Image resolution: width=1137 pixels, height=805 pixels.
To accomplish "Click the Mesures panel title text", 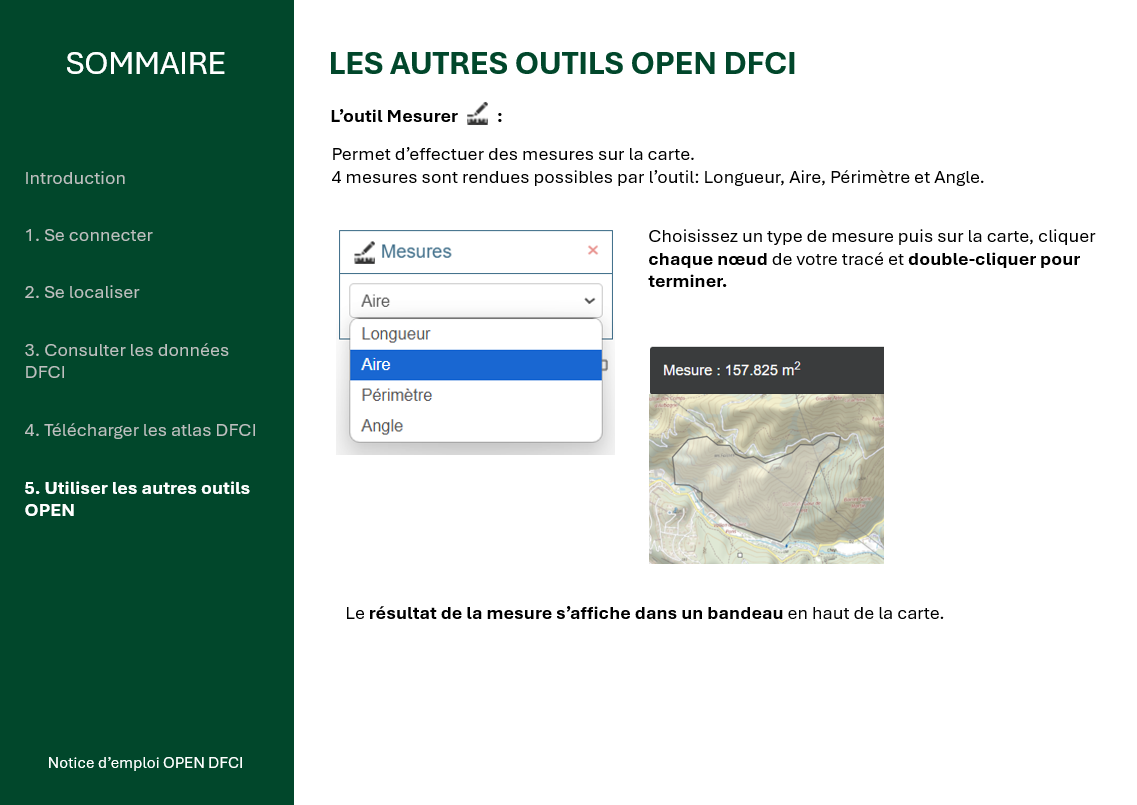I will pyautogui.click(x=416, y=252).
